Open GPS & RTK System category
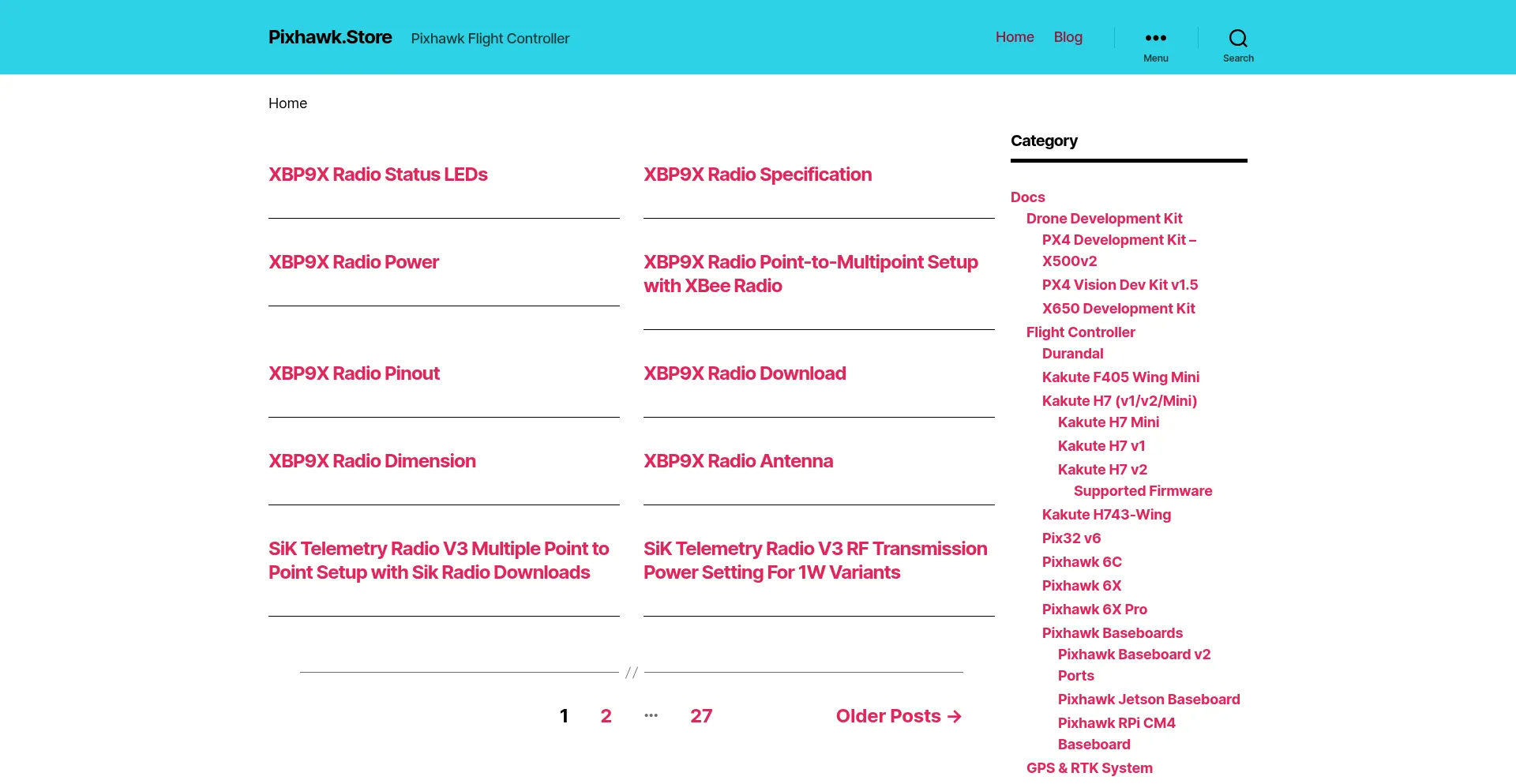 (x=1090, y=768)
